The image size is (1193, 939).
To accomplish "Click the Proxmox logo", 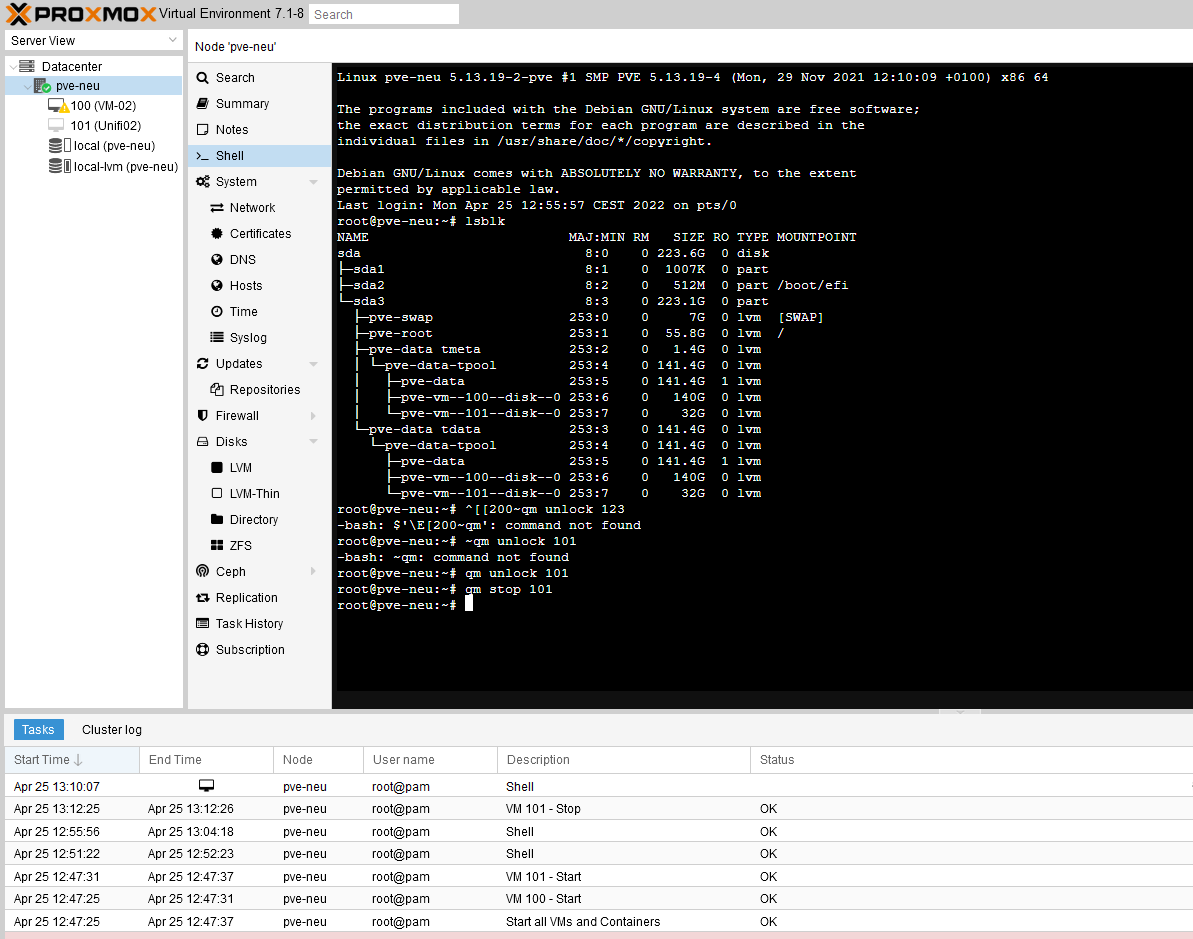I will coord(81,14).
